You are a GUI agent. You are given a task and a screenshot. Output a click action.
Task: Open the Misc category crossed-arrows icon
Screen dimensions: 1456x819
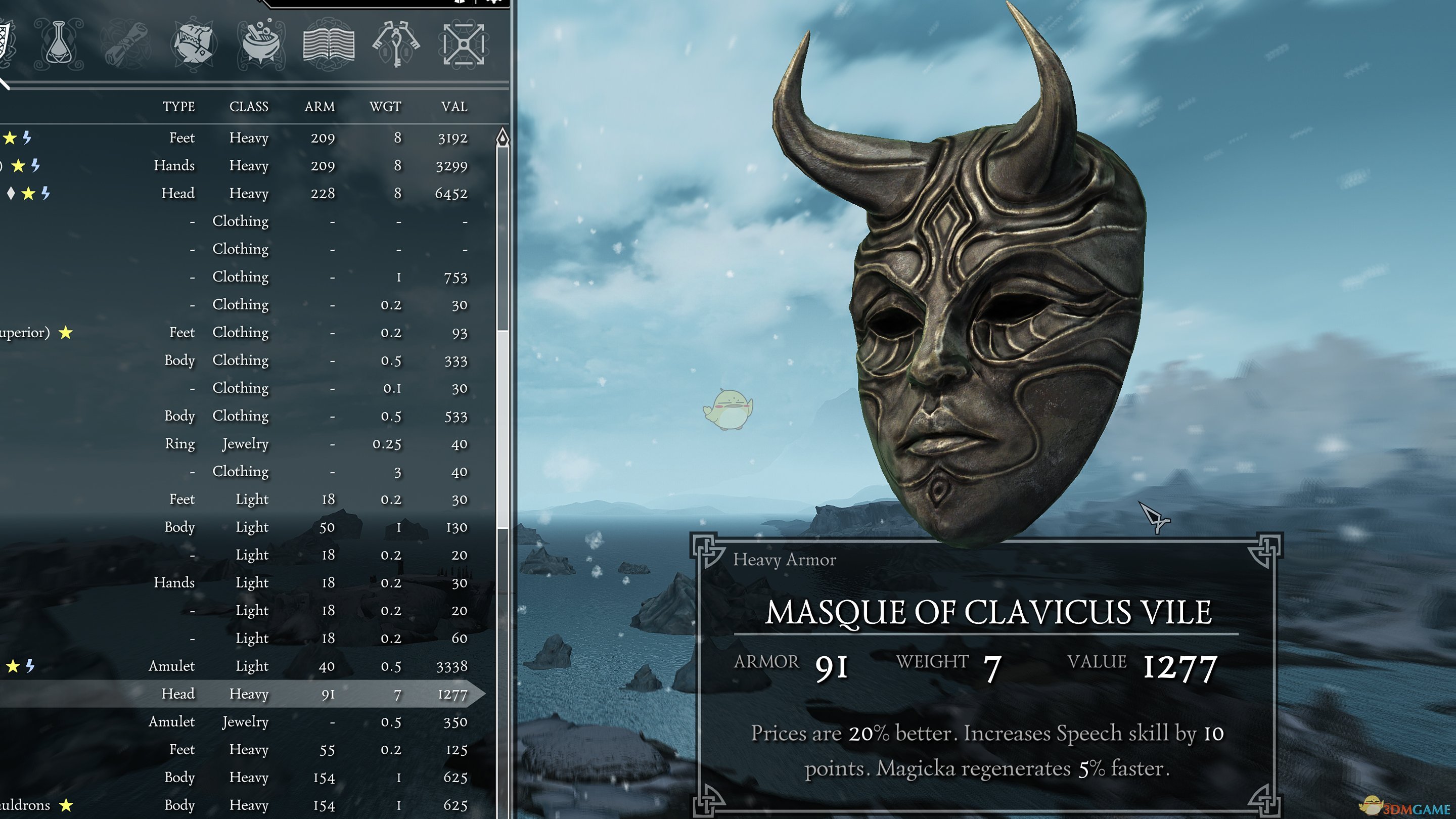click(463, 44)
